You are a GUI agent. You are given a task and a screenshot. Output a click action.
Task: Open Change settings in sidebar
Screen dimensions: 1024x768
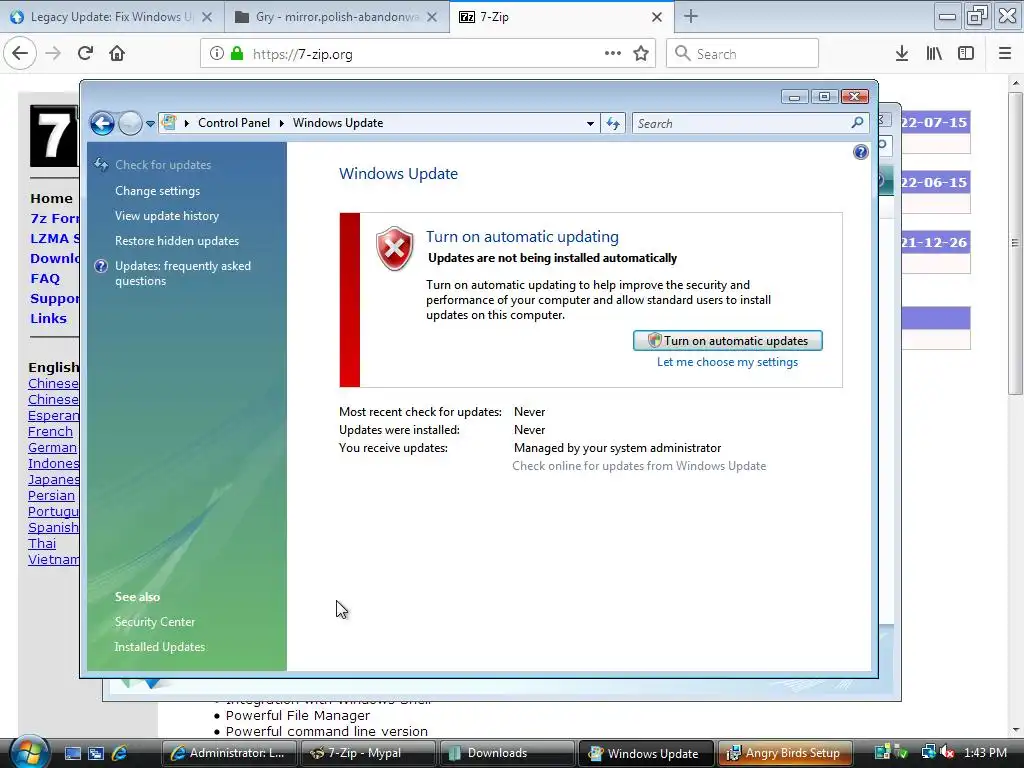tap(157, 191)
